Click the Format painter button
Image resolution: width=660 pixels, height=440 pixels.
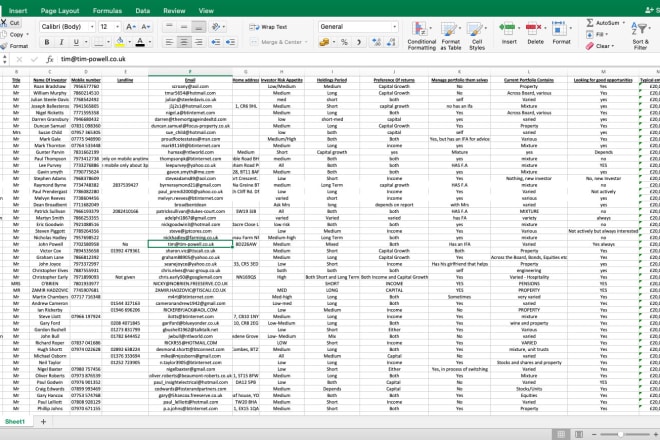pyautogui.click(x=14, y=46)
